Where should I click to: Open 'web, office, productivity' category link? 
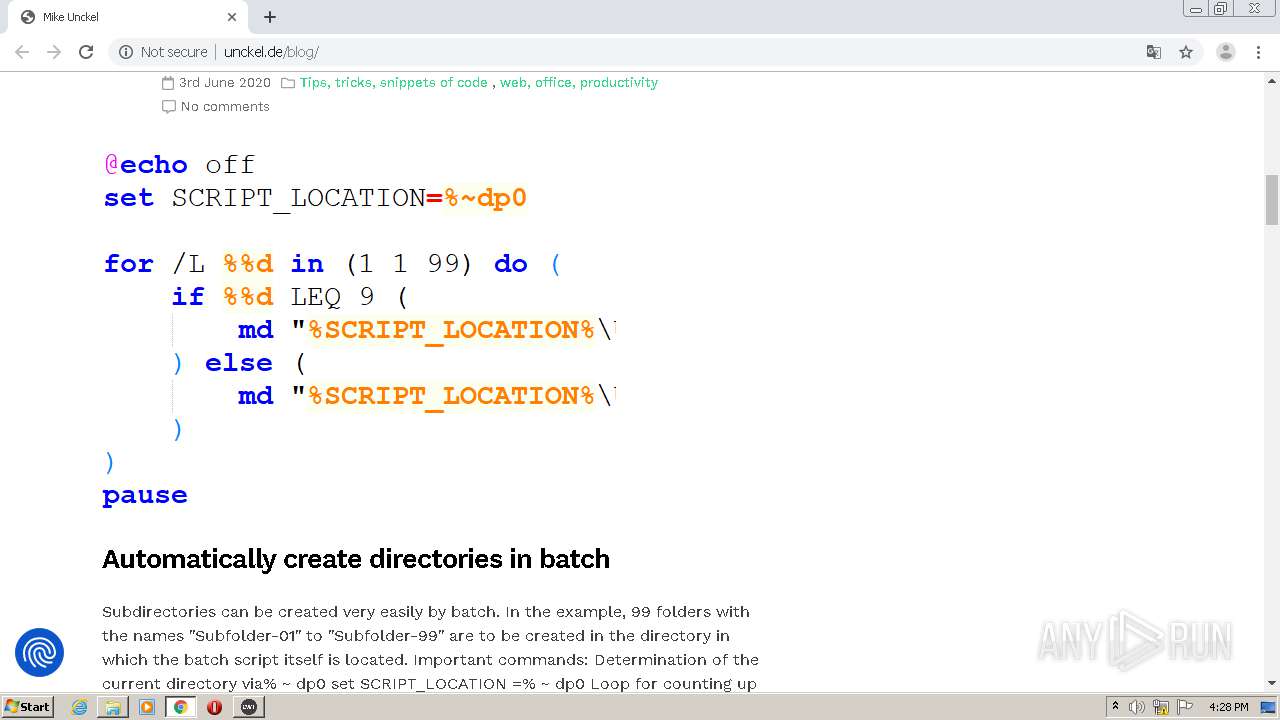click(579, 82)
